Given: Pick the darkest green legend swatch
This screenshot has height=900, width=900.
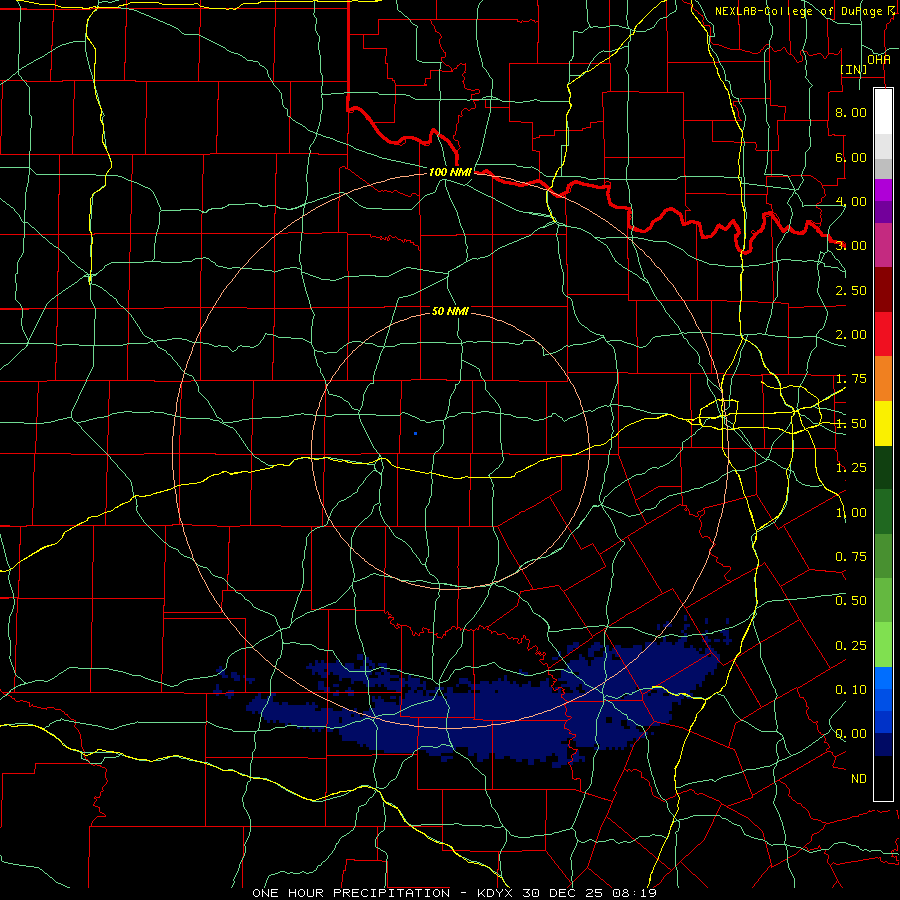Looking at the screenshot, I should point(883,468).
